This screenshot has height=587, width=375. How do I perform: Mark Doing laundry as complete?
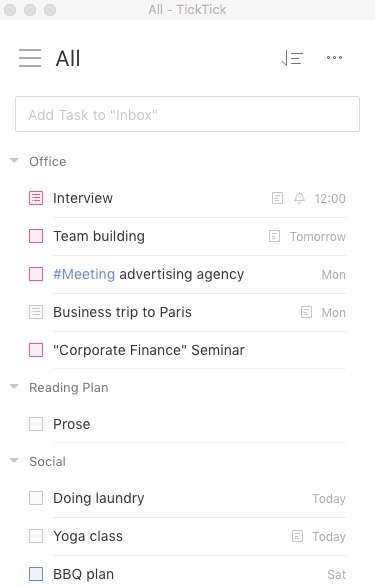click(36, 498)
